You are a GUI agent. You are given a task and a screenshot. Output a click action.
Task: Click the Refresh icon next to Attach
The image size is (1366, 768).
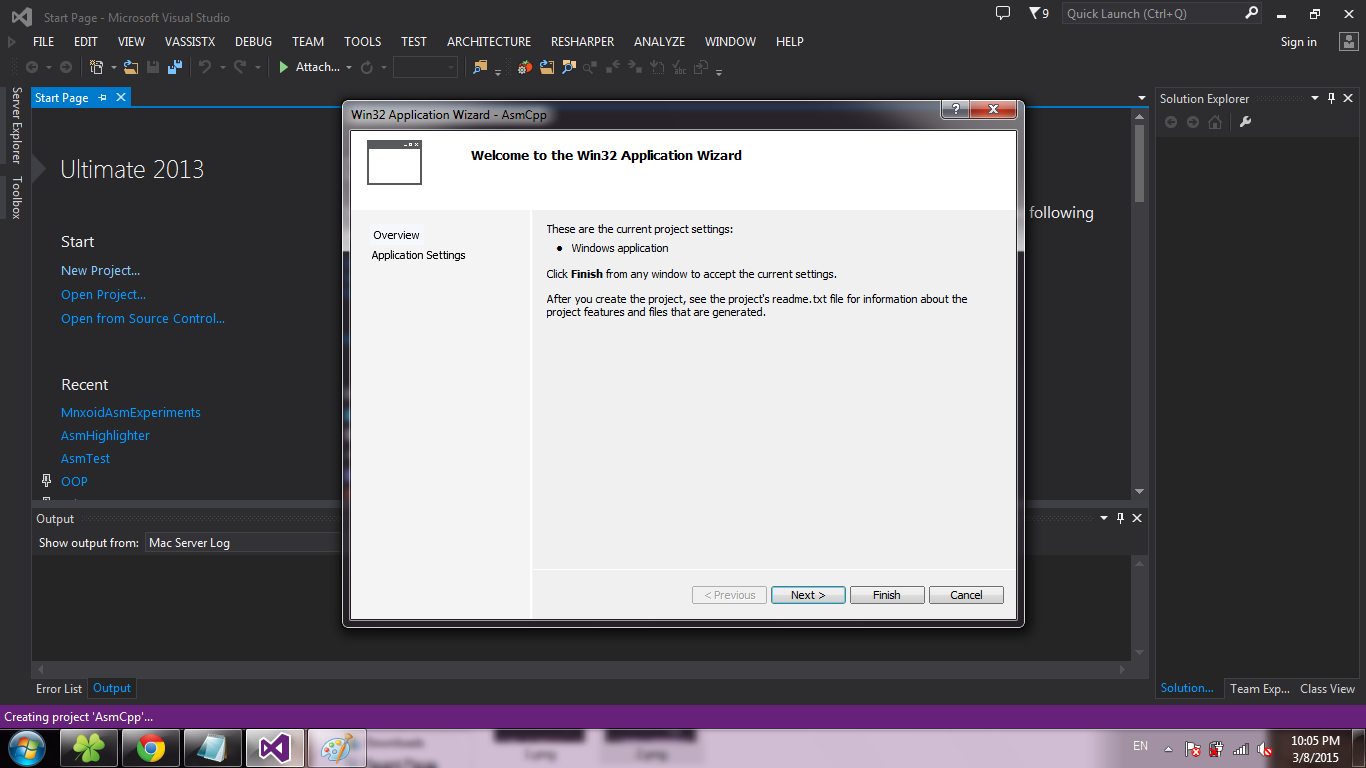367,67
